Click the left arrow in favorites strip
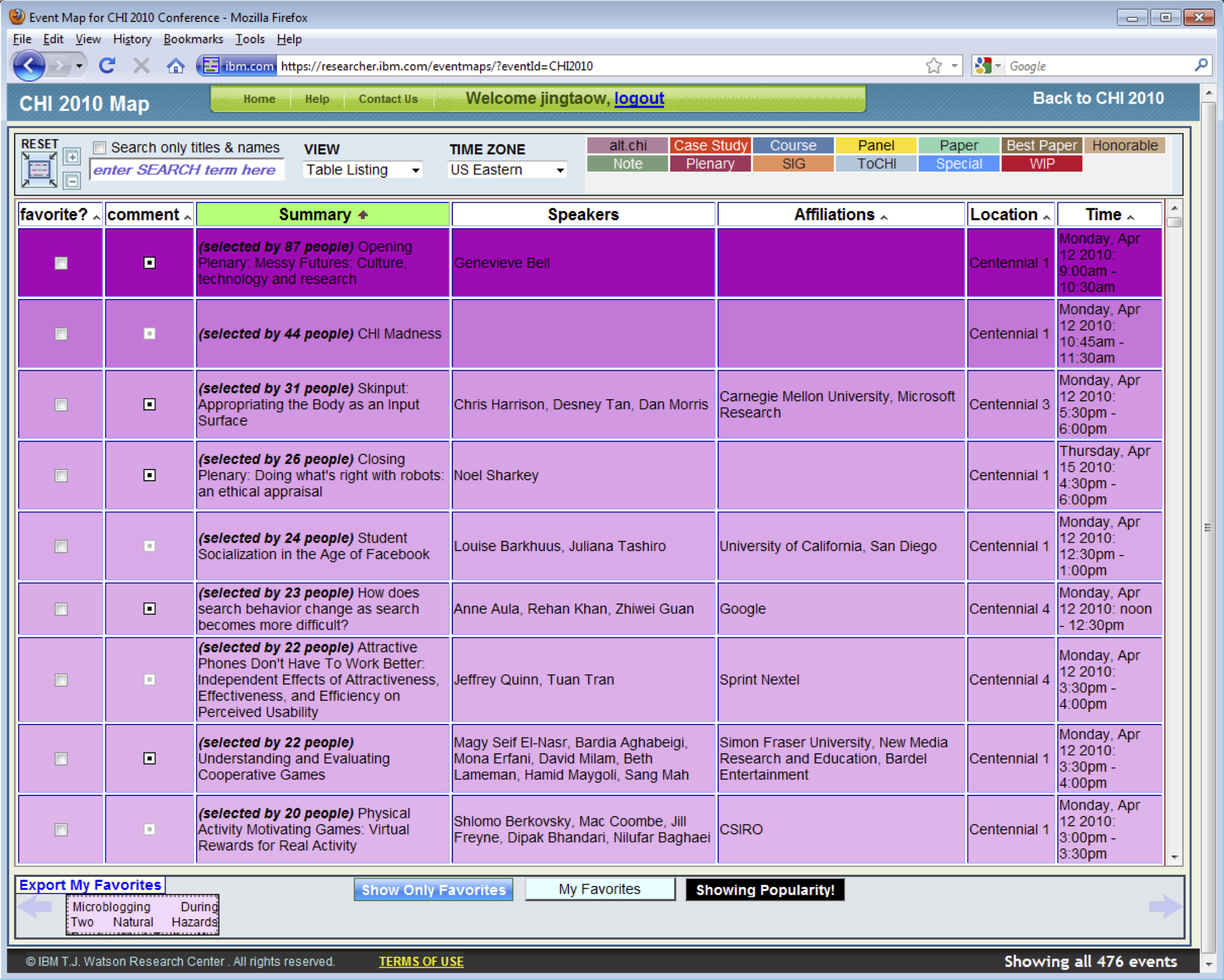1224x980 pixels. click(x=35, y=907)
